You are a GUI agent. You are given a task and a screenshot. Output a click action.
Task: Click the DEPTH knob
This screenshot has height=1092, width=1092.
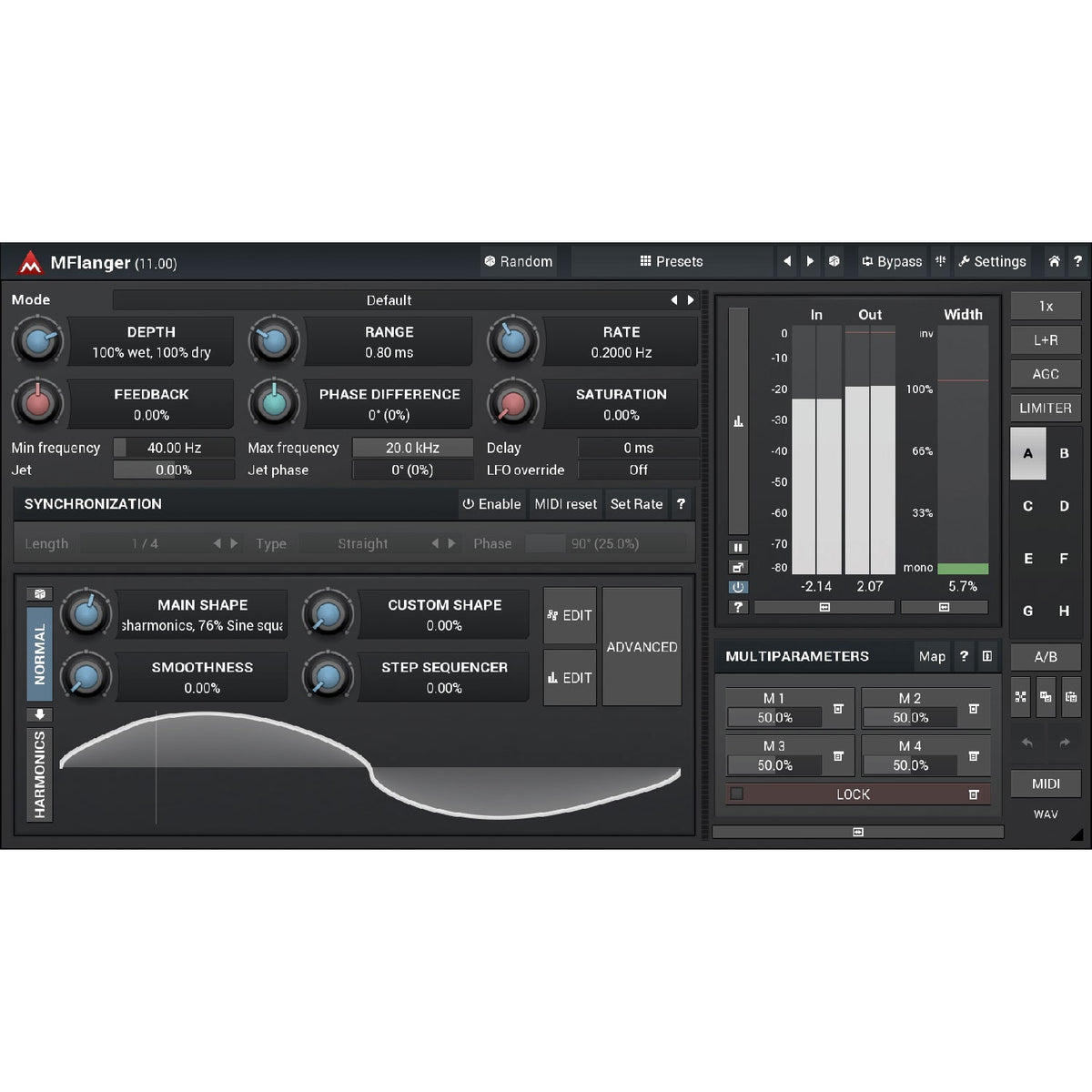click(x=37, y=341)
